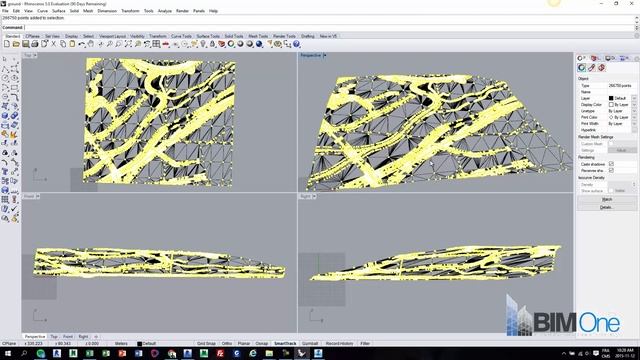Viewport: 640px width, 360px height.
Task: Click the Print icon in Standard toolbar
Action: tap(35, 44)
